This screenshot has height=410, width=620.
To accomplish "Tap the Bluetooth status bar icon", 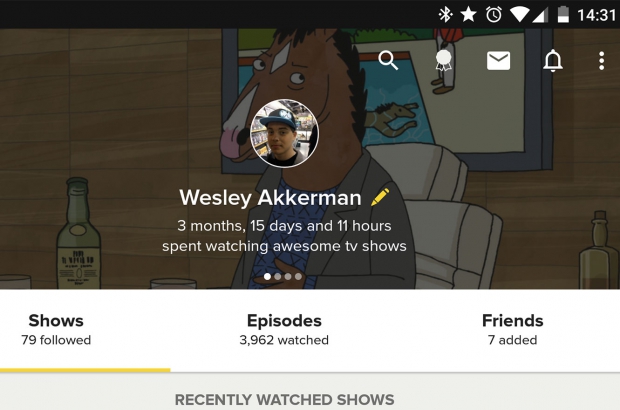I will (x=446, y=15).
